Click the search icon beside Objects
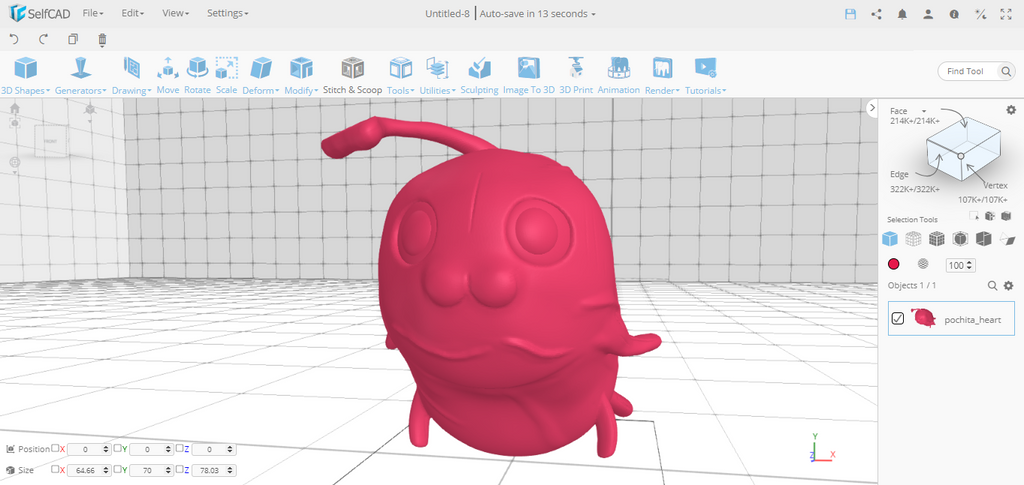 pos(992,286)
